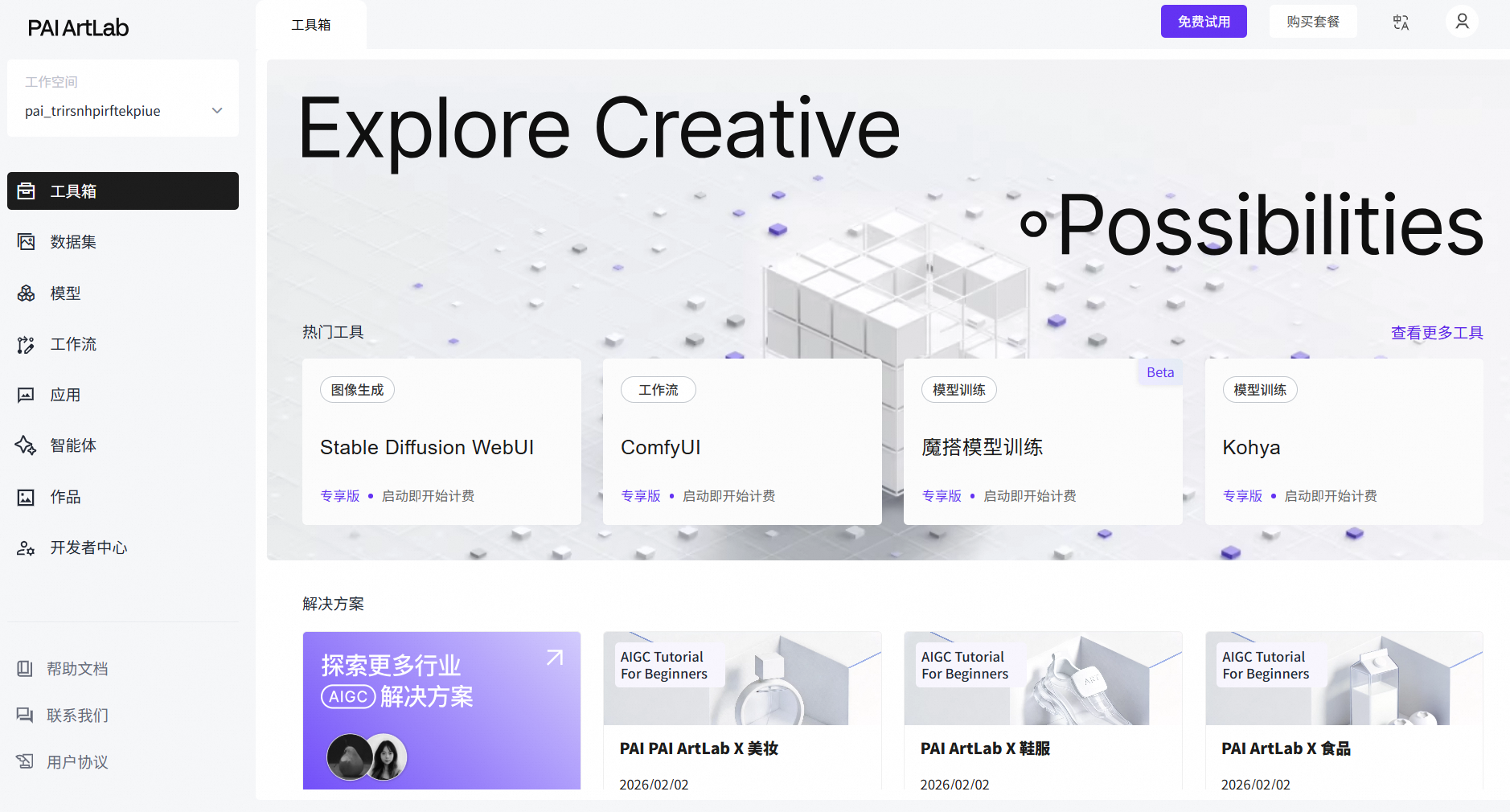1510x812 pixels.
Task: Click the 帮助文档 book icon
Action: point(25,669)
